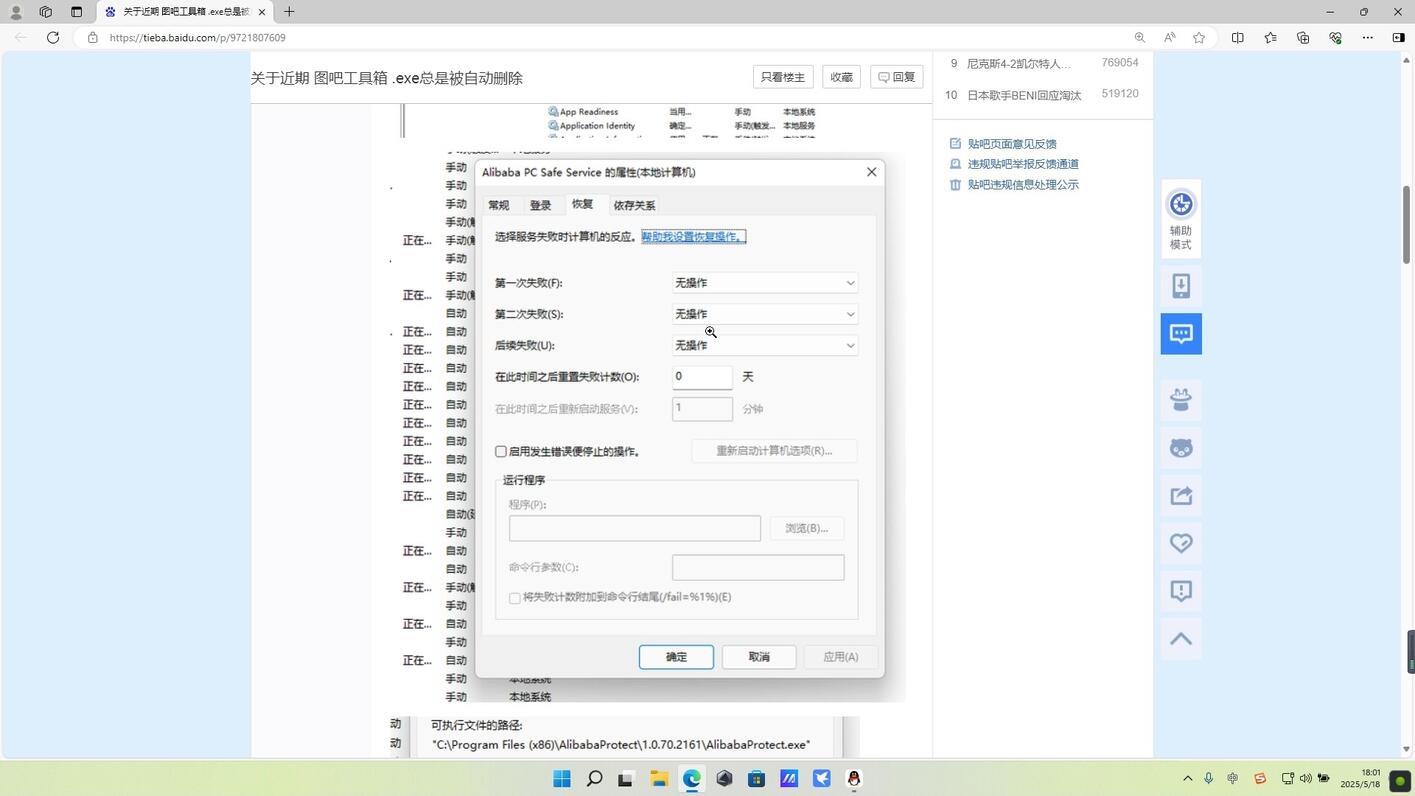
Task: Open the Favorites list icon
Action: tap(1270, 37)
